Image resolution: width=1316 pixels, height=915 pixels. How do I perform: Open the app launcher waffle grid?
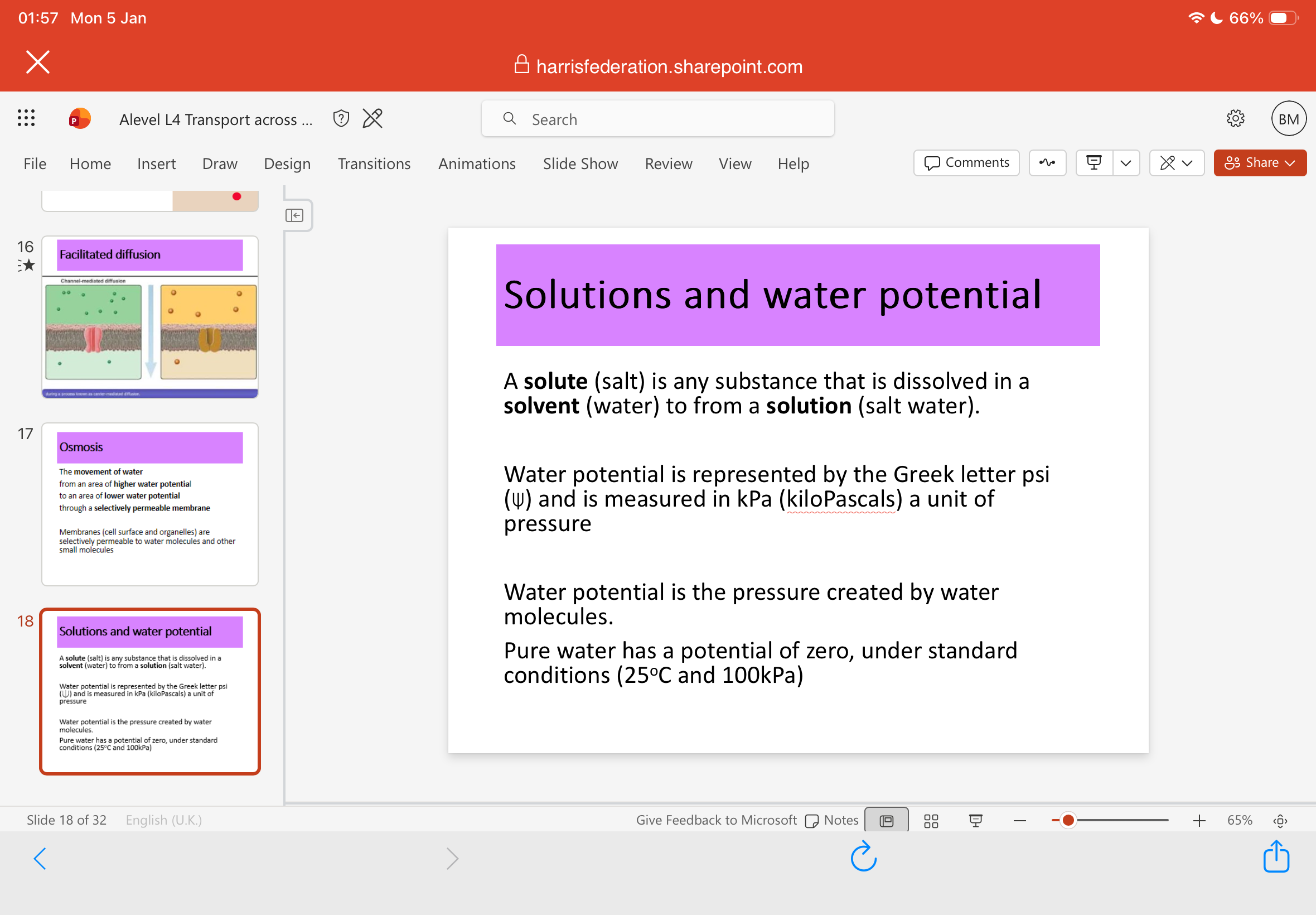tap(26, 119)
